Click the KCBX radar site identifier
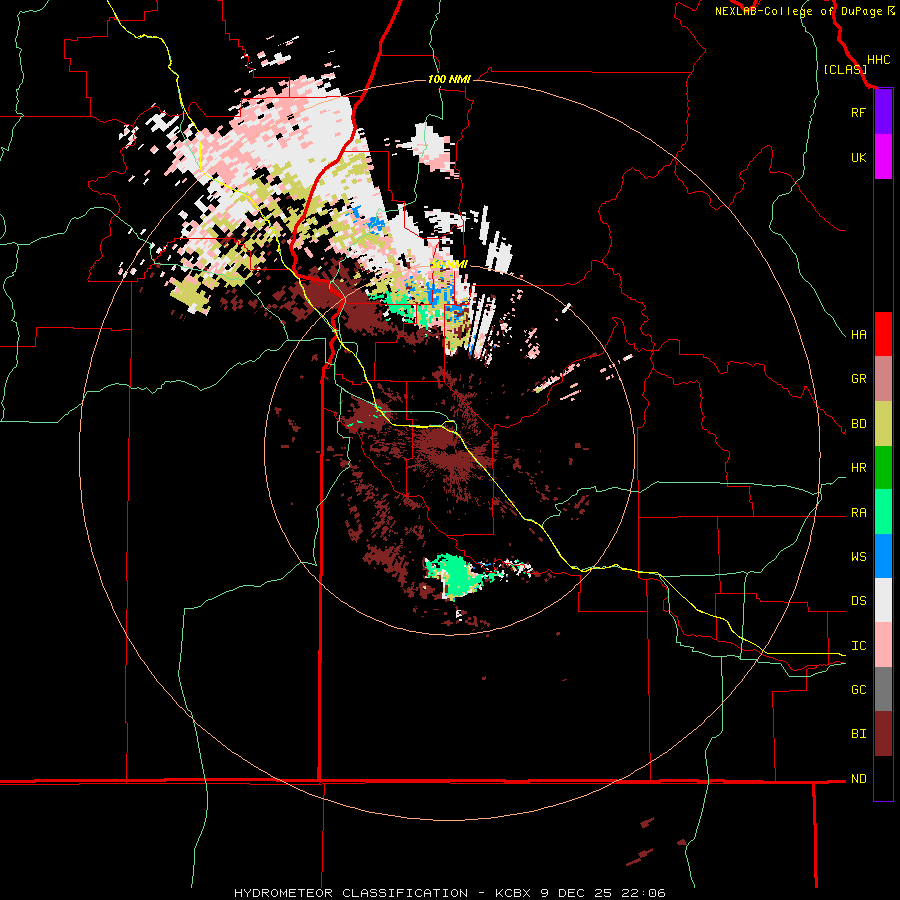This screenshot has height=900, width=900. pyautogui.click(x=514, y=893)
